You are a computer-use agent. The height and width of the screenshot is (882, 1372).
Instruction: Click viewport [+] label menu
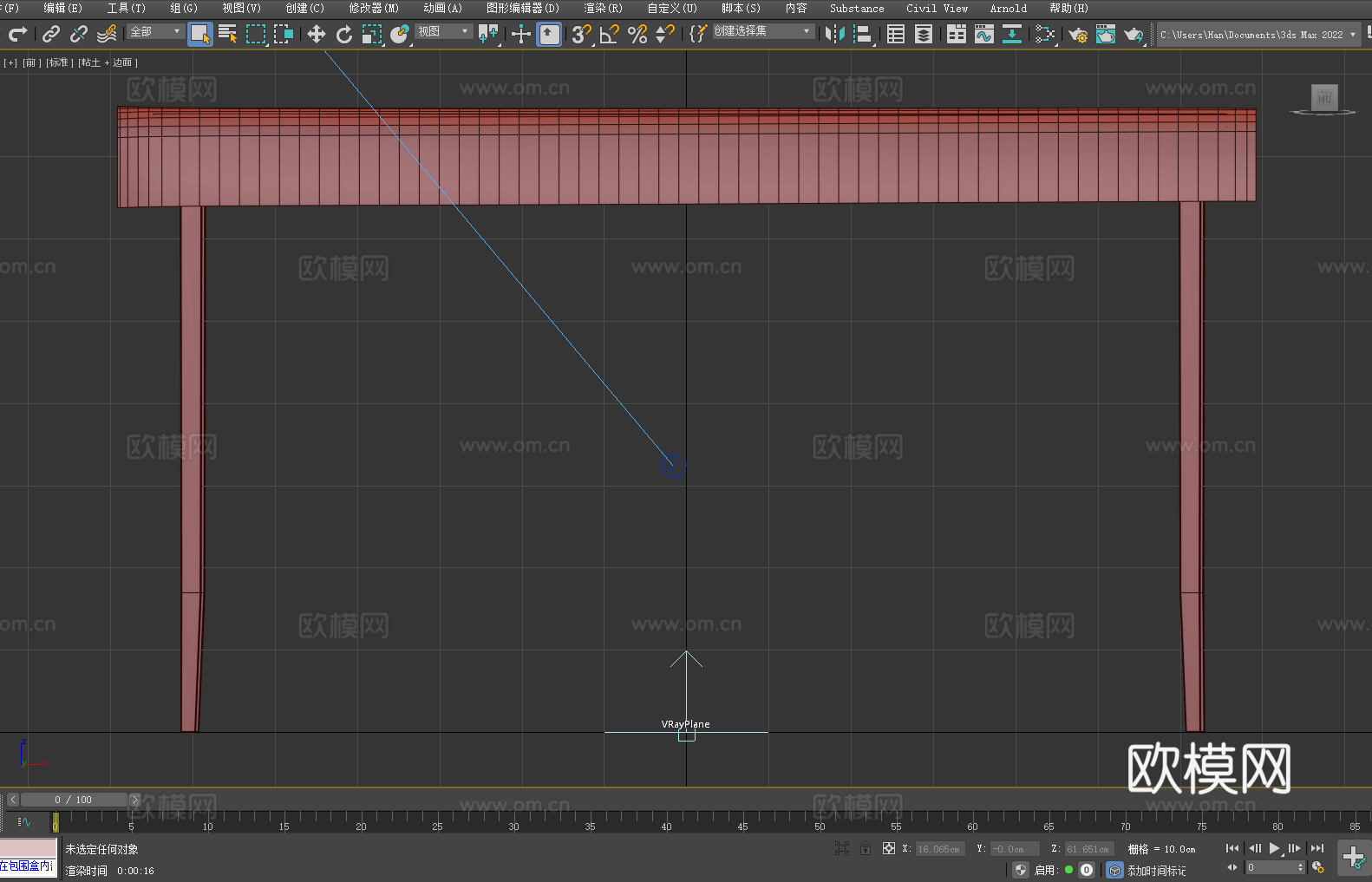coord(10,62)
